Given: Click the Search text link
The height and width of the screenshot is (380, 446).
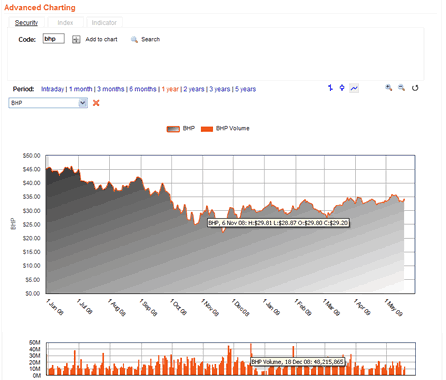Looking at the screenshot, I should tap(151, 39).
